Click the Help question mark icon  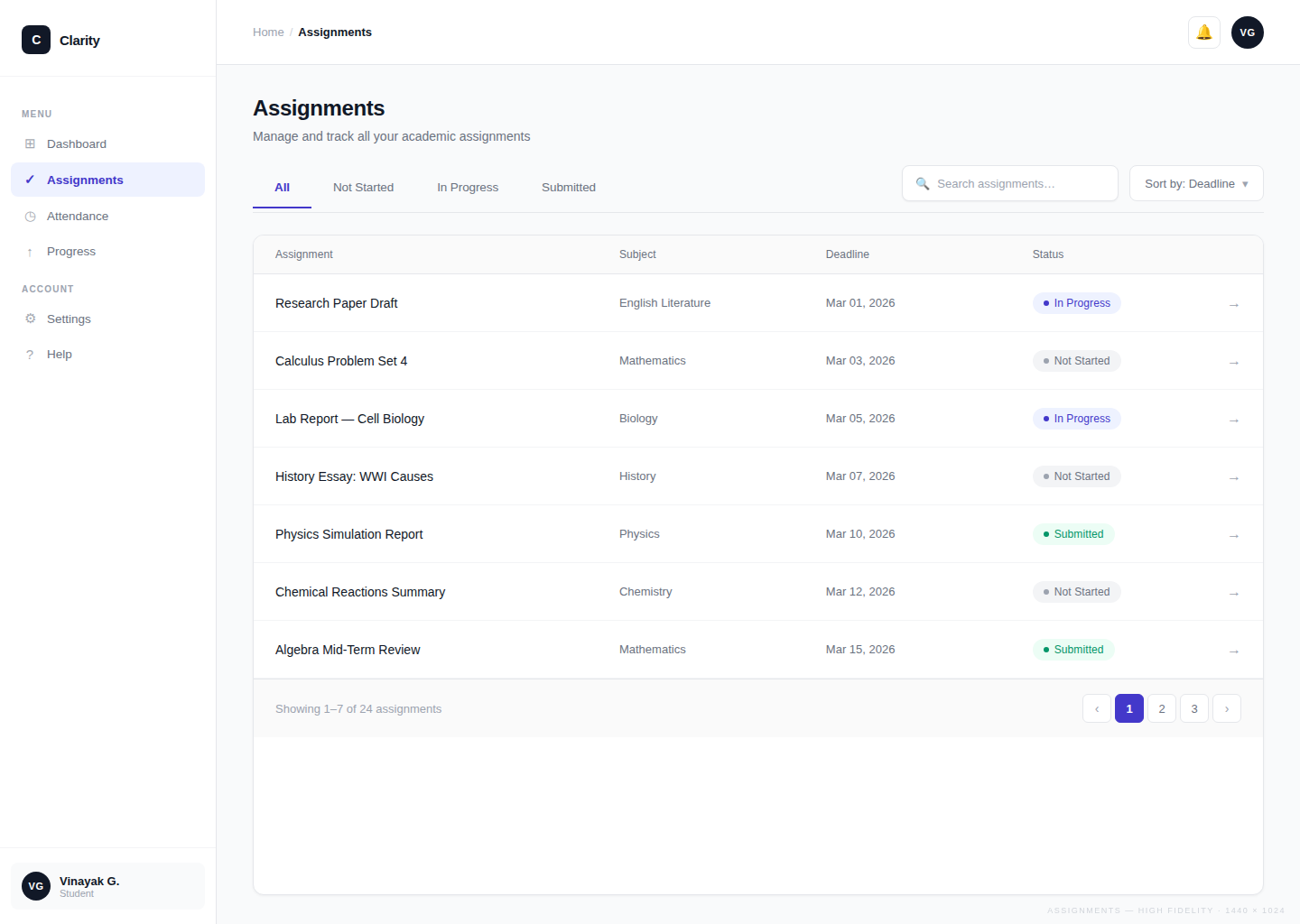point(31,354)
